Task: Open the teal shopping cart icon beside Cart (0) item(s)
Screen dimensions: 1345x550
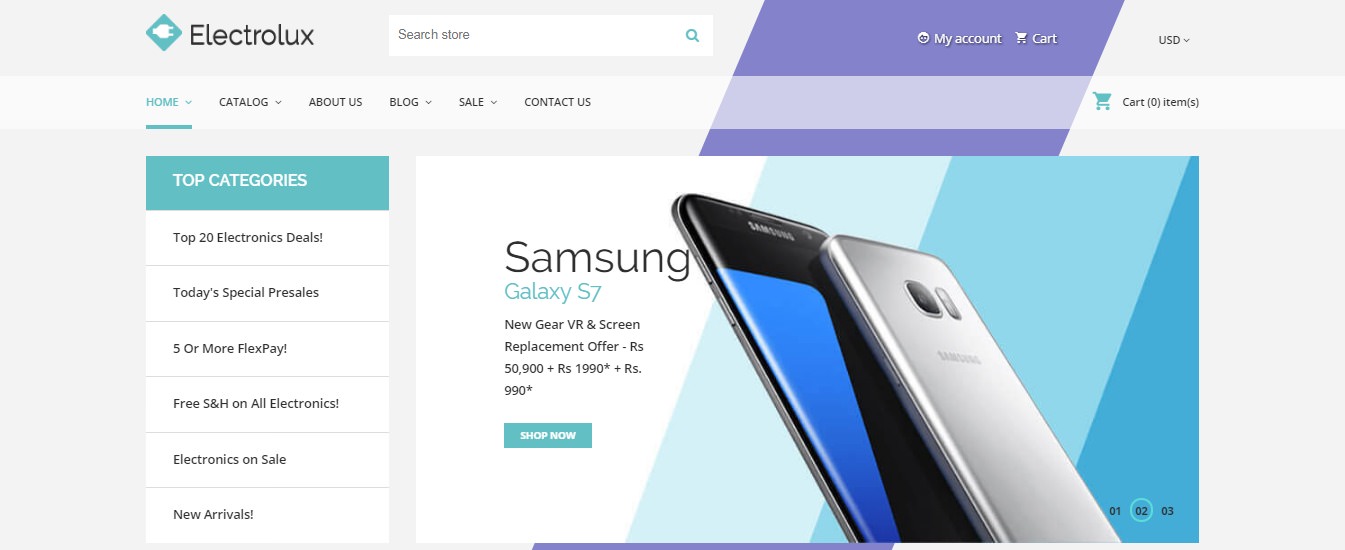Action: (1102, 101)
